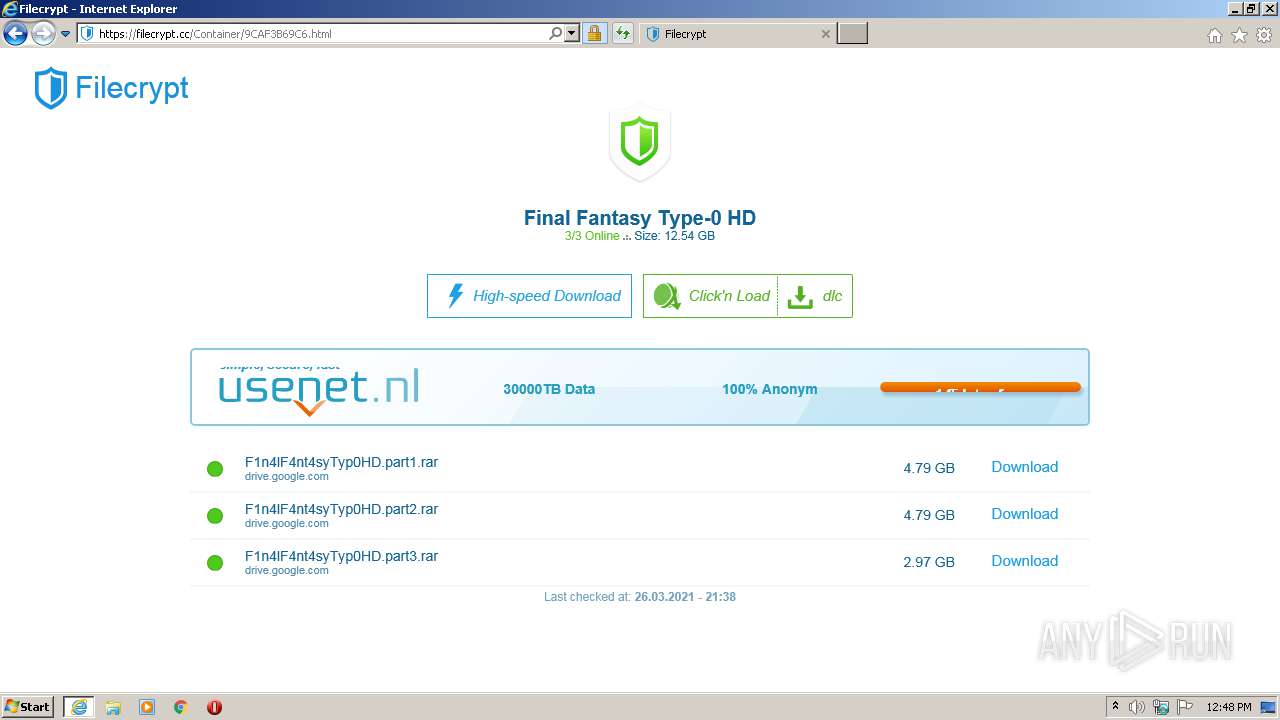This screenshot has width=1280, height=720.
Task: Download F1n4lF4nt4syTyp0HD.part3.rar
Action: (1024, 561)
